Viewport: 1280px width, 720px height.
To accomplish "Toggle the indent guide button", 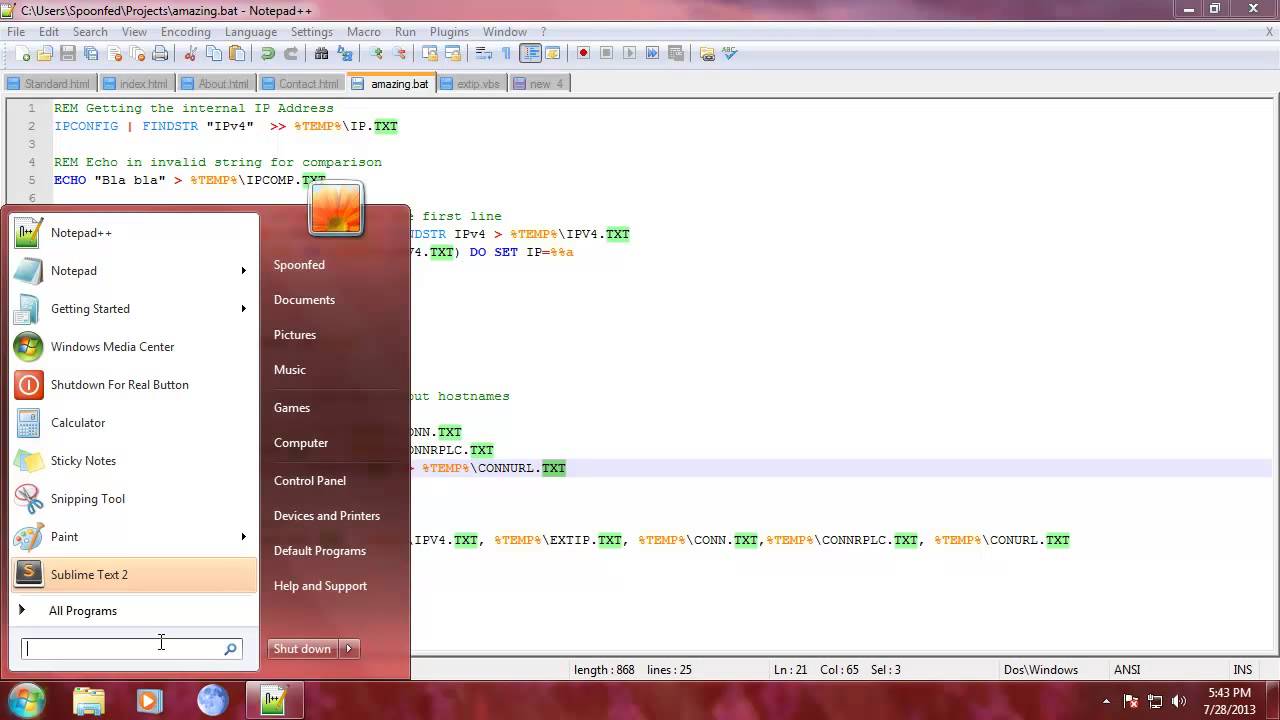I will pyautogui.click(x=530, y=54).
